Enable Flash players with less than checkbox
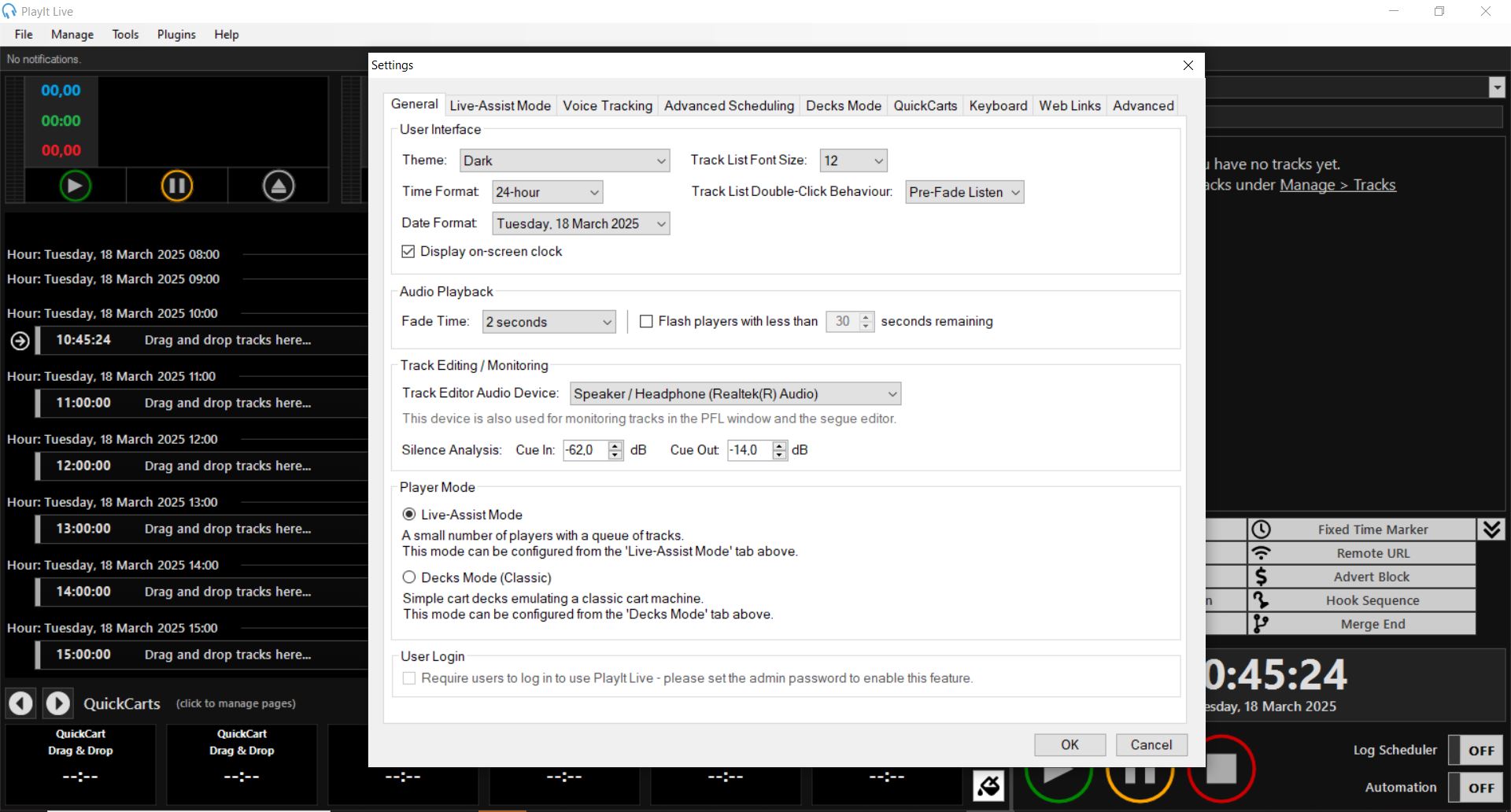This screenshot has height=812, width=1511. pyautogui.click(x=646, y=321)
